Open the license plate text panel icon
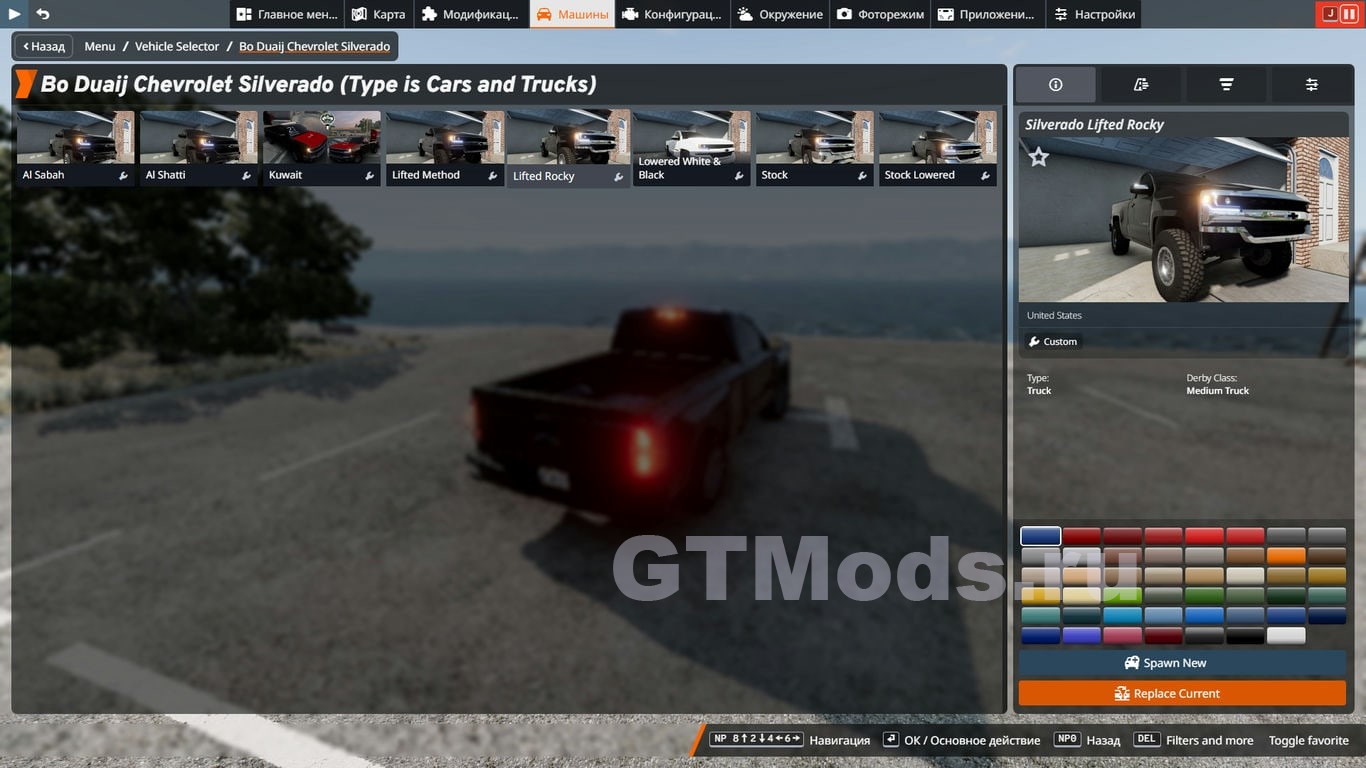The height and width of the screenshot is (768, 1366). point(1141,85)
